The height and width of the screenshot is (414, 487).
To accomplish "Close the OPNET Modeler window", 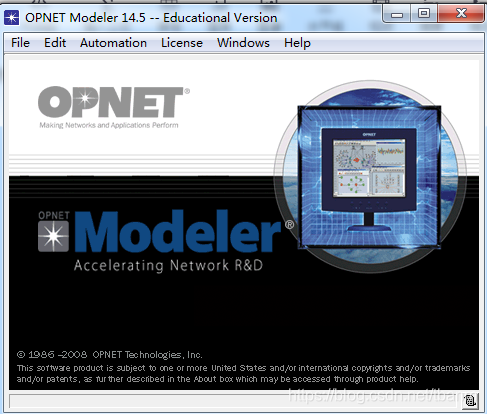I will tap(461, 14).
